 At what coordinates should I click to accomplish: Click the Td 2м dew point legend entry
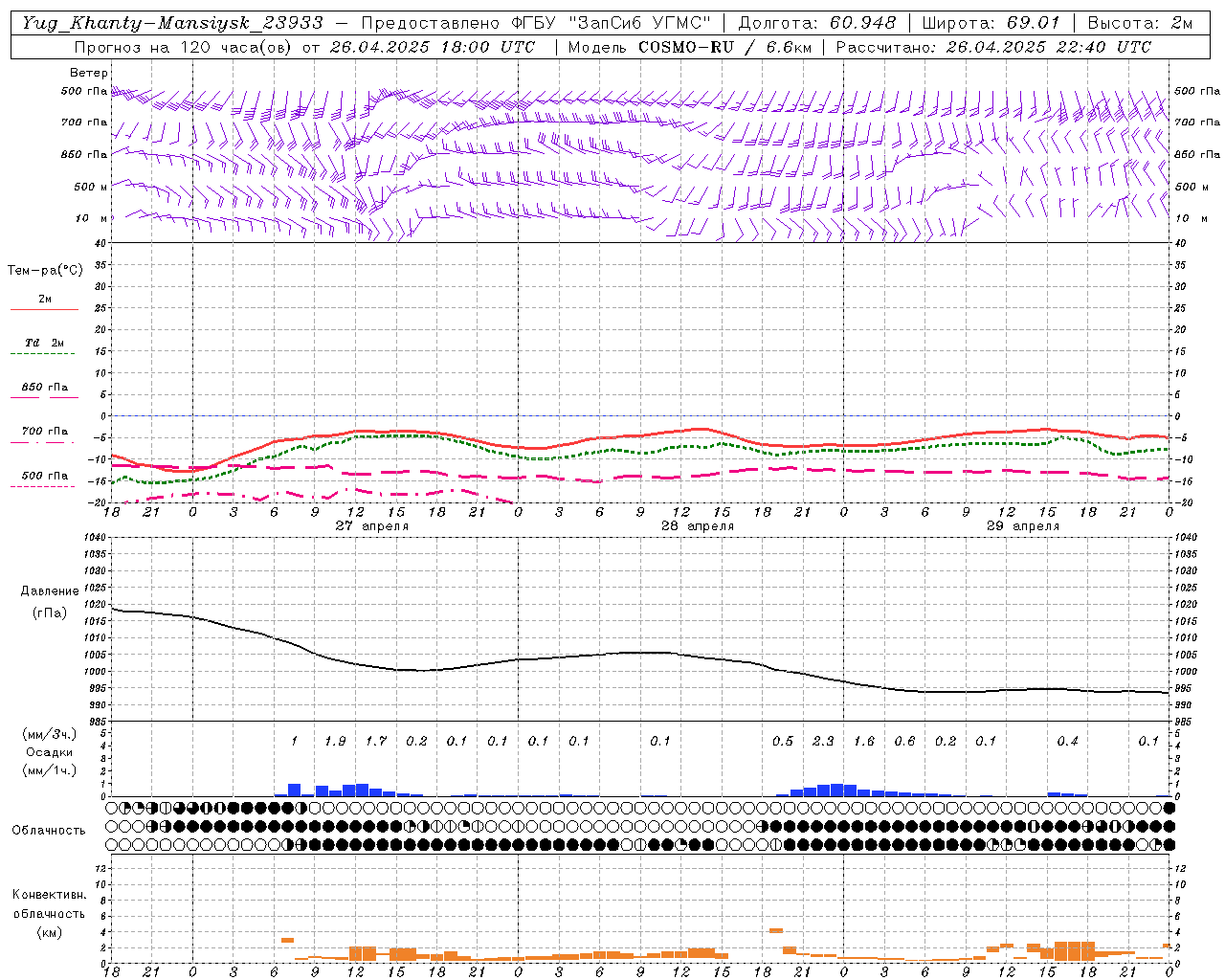(x=44, y=343)
